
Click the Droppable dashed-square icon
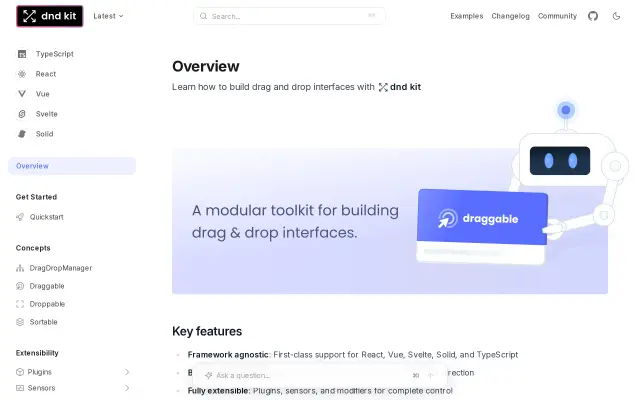pos(20,304)
